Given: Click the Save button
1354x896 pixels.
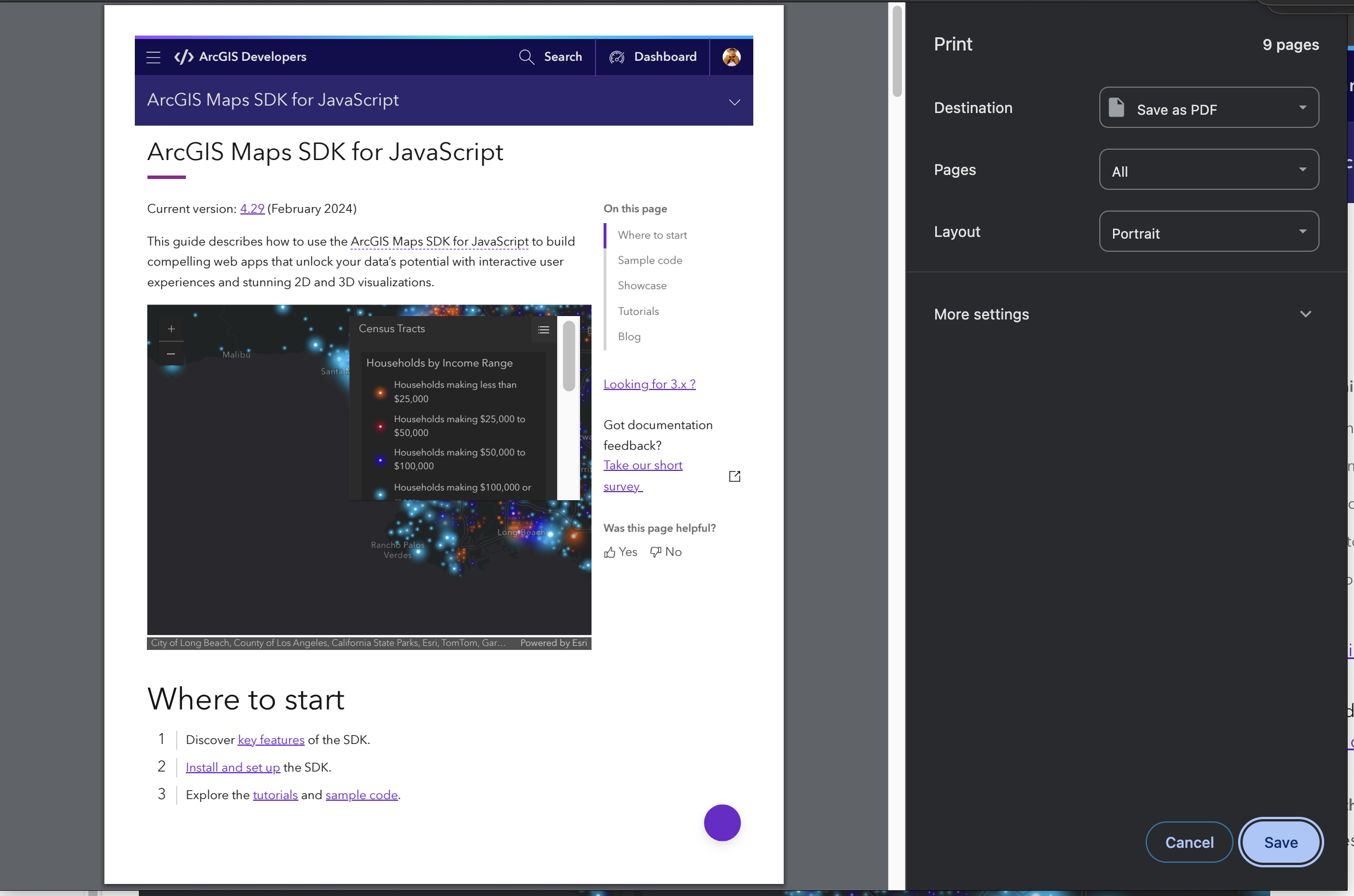Looking at the screenshot, I should click(1281, 842).
